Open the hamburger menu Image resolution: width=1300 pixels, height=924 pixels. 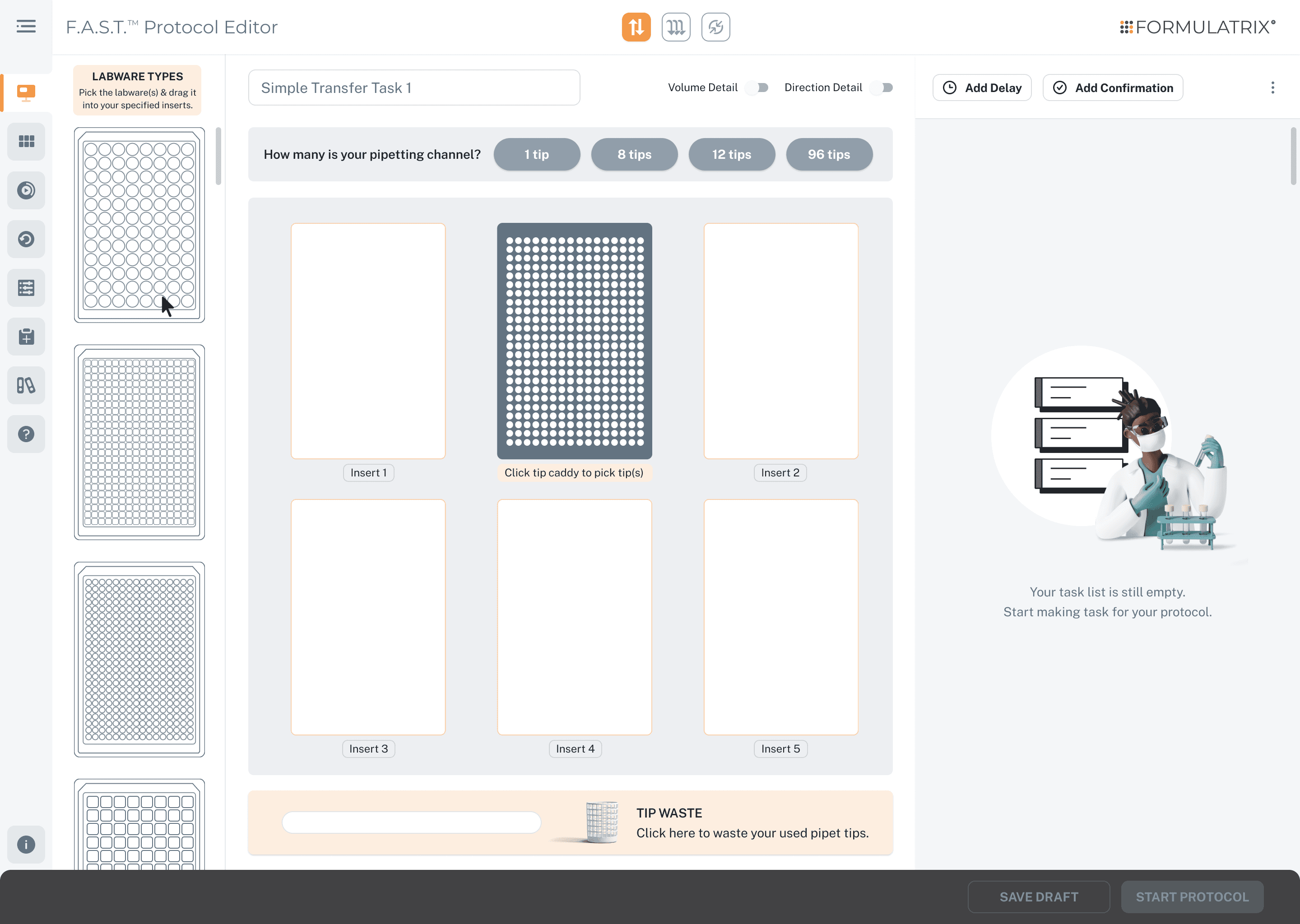tap(26, 27)
